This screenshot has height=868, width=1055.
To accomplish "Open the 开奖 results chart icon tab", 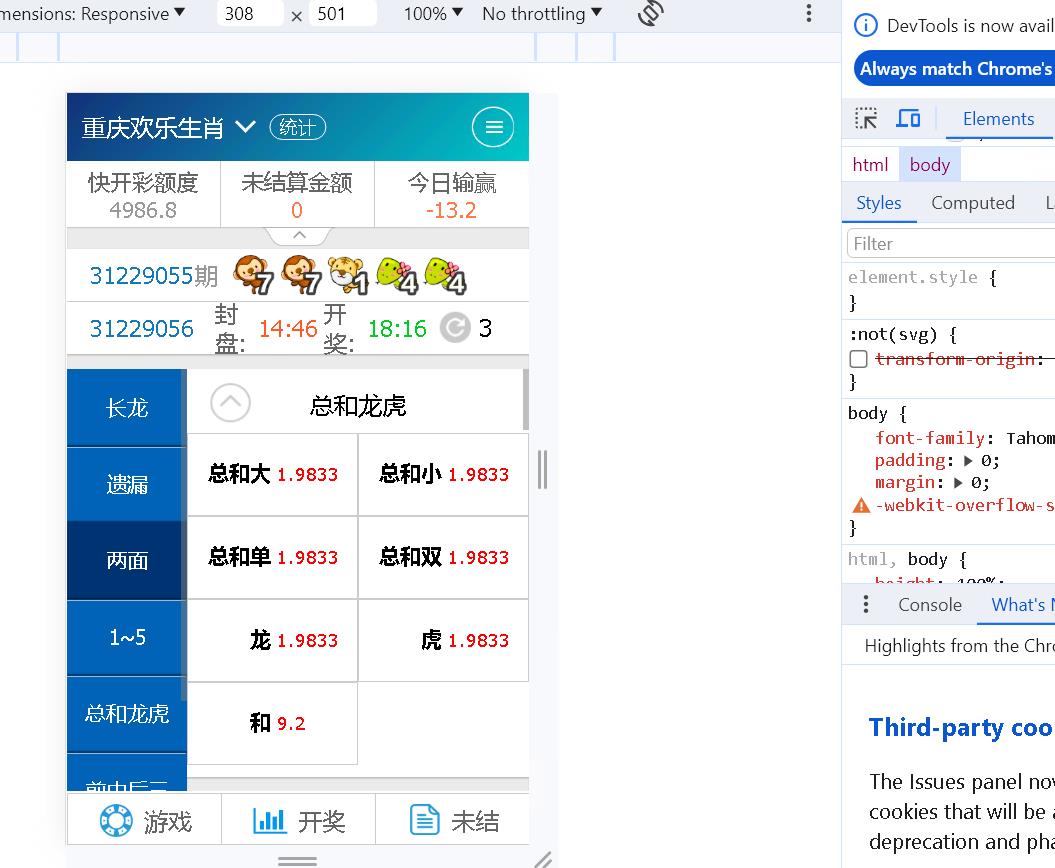I will point(299,820).
